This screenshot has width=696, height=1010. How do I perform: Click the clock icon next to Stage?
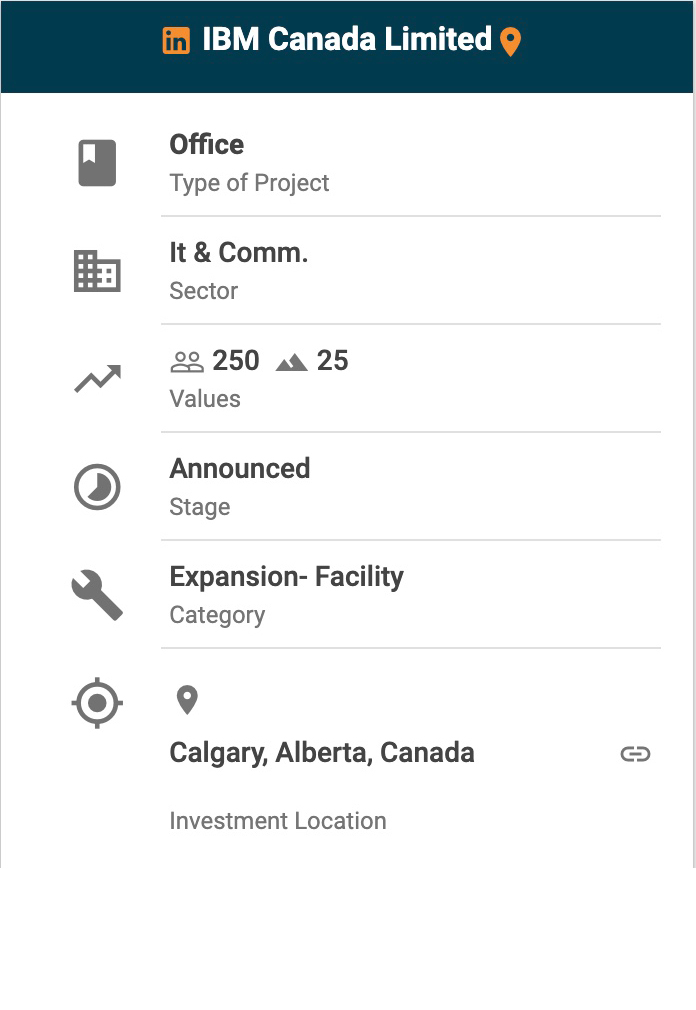[x=97, y=487]
